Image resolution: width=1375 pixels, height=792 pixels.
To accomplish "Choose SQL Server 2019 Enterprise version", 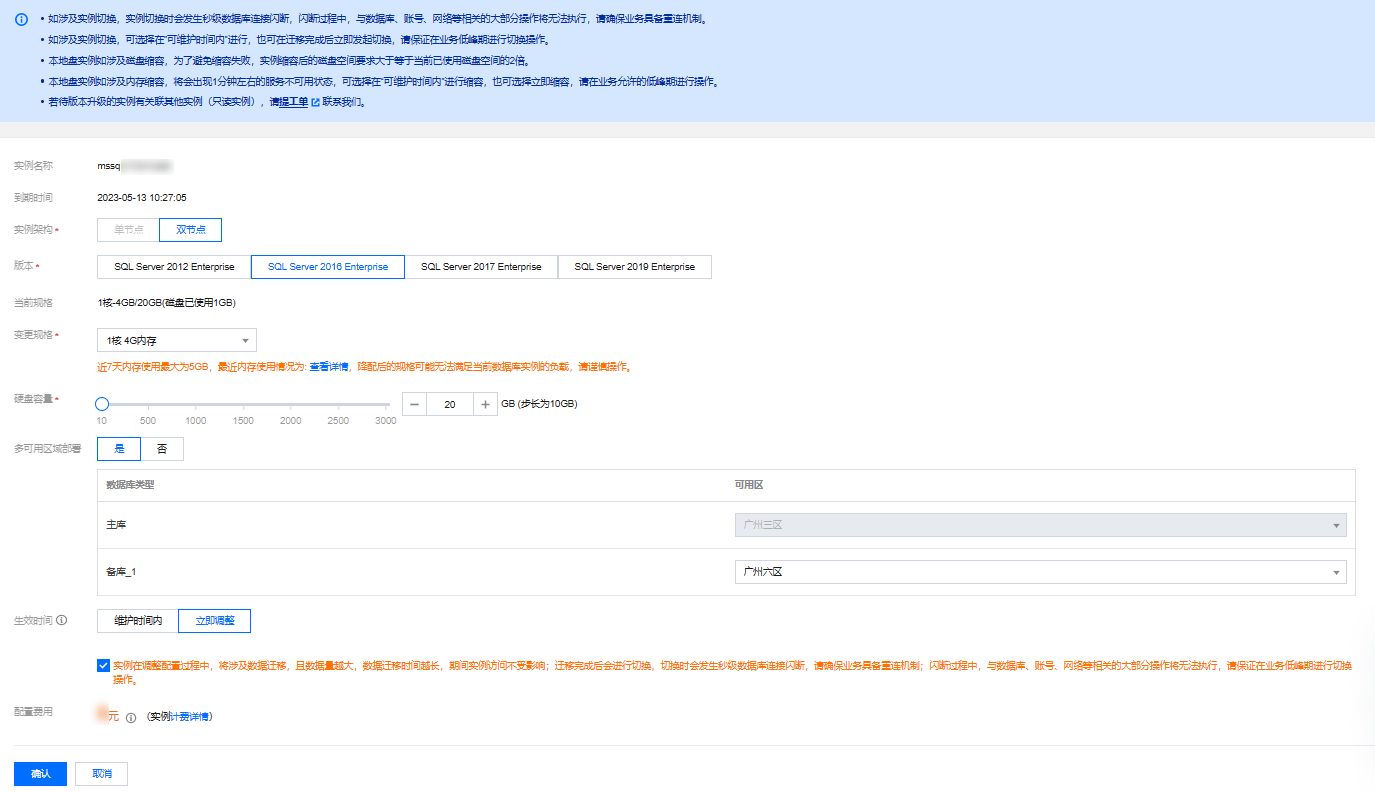I will (x=635, y=267).
